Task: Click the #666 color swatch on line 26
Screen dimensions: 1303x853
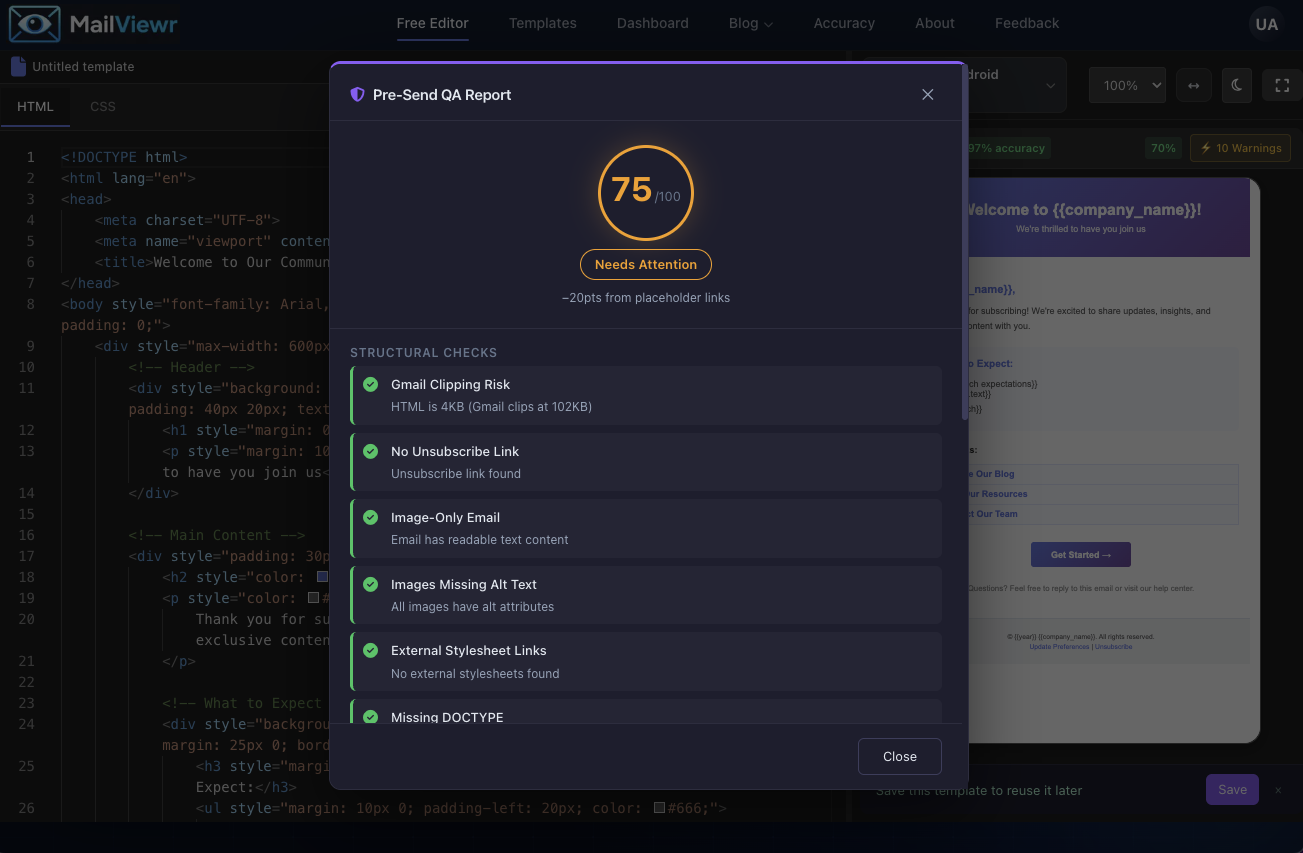Action: pos(658,808)
